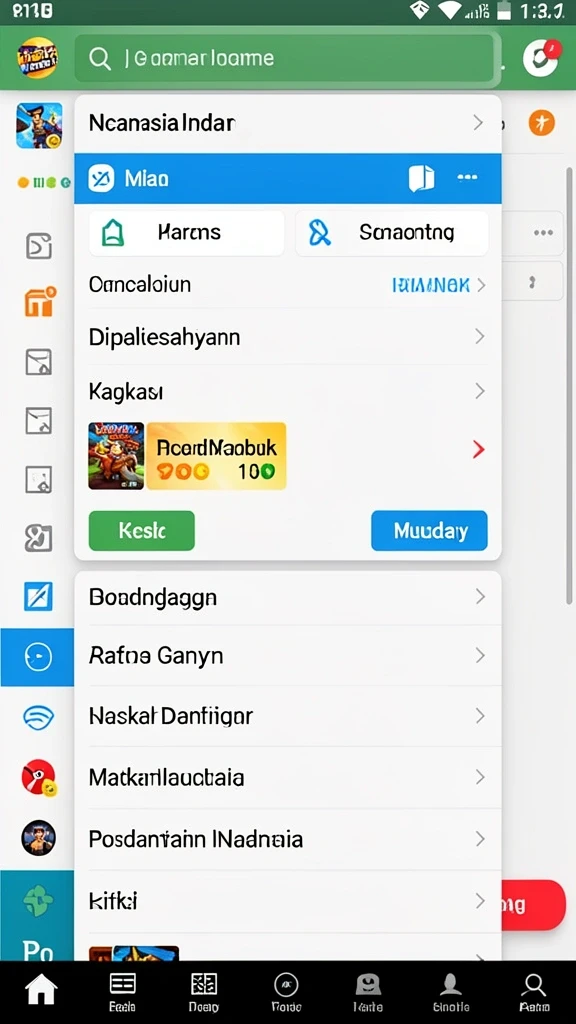Open the Rafna Ganyn list row
576x1024 pixels.
[x=287, y=655]
